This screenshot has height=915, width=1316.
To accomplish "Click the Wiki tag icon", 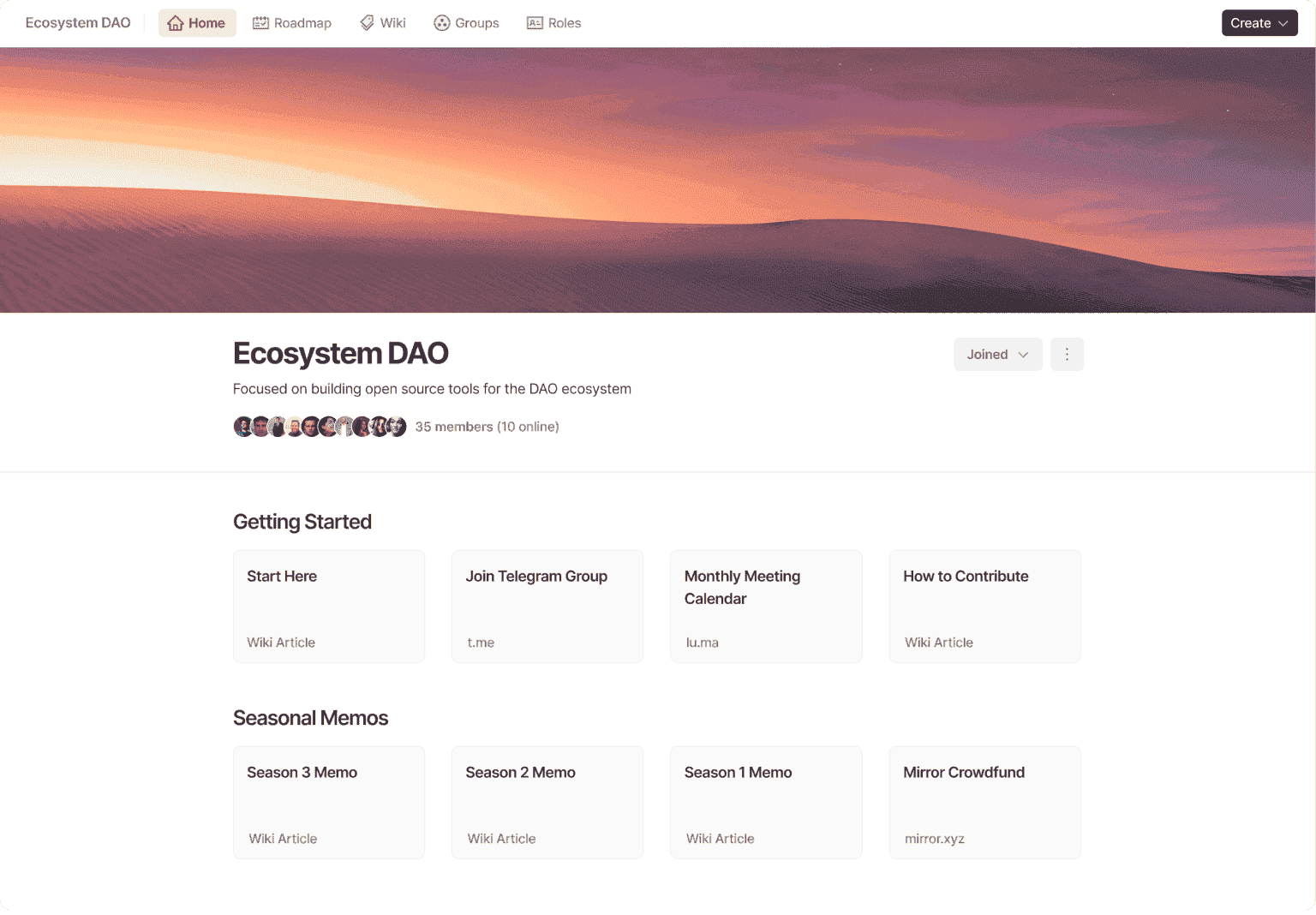I will click(367, 23).
